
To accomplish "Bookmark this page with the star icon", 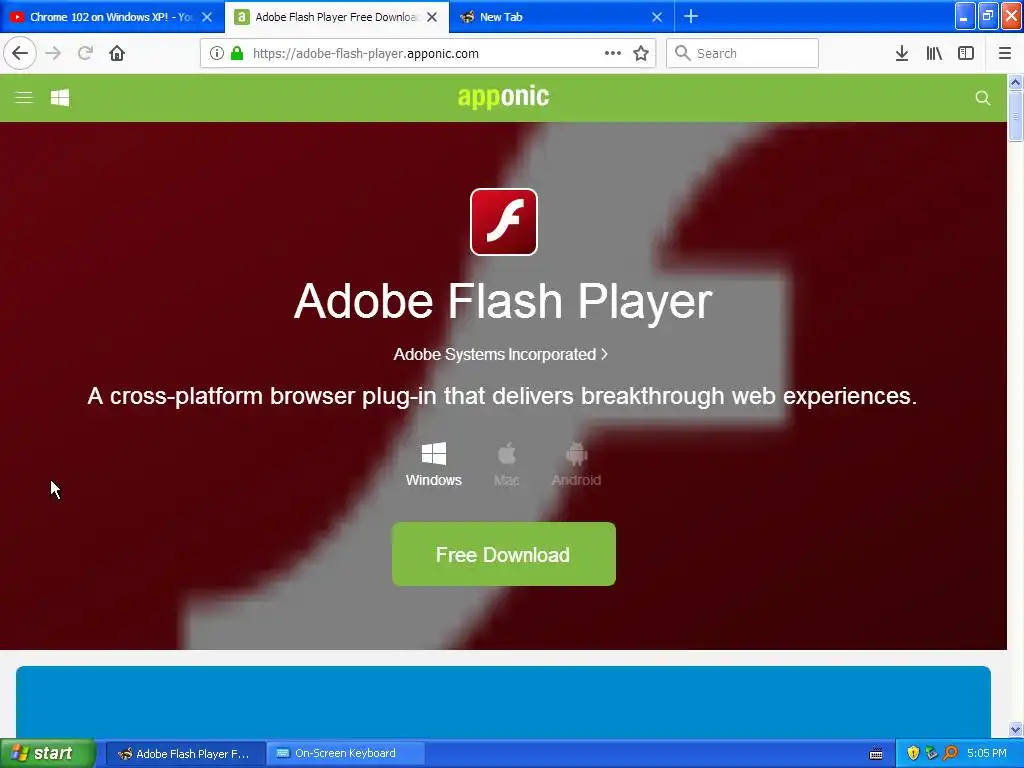I will 641,53.
